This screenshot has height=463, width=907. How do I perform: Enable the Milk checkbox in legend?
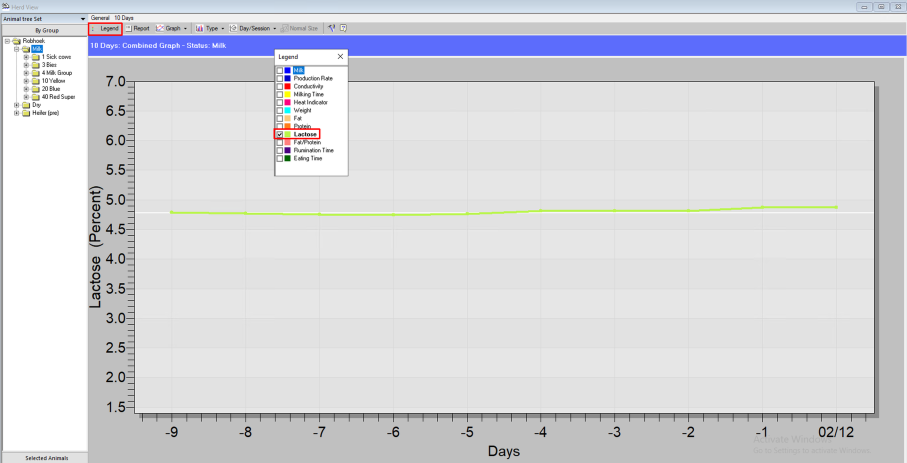(x=280, y=70)
